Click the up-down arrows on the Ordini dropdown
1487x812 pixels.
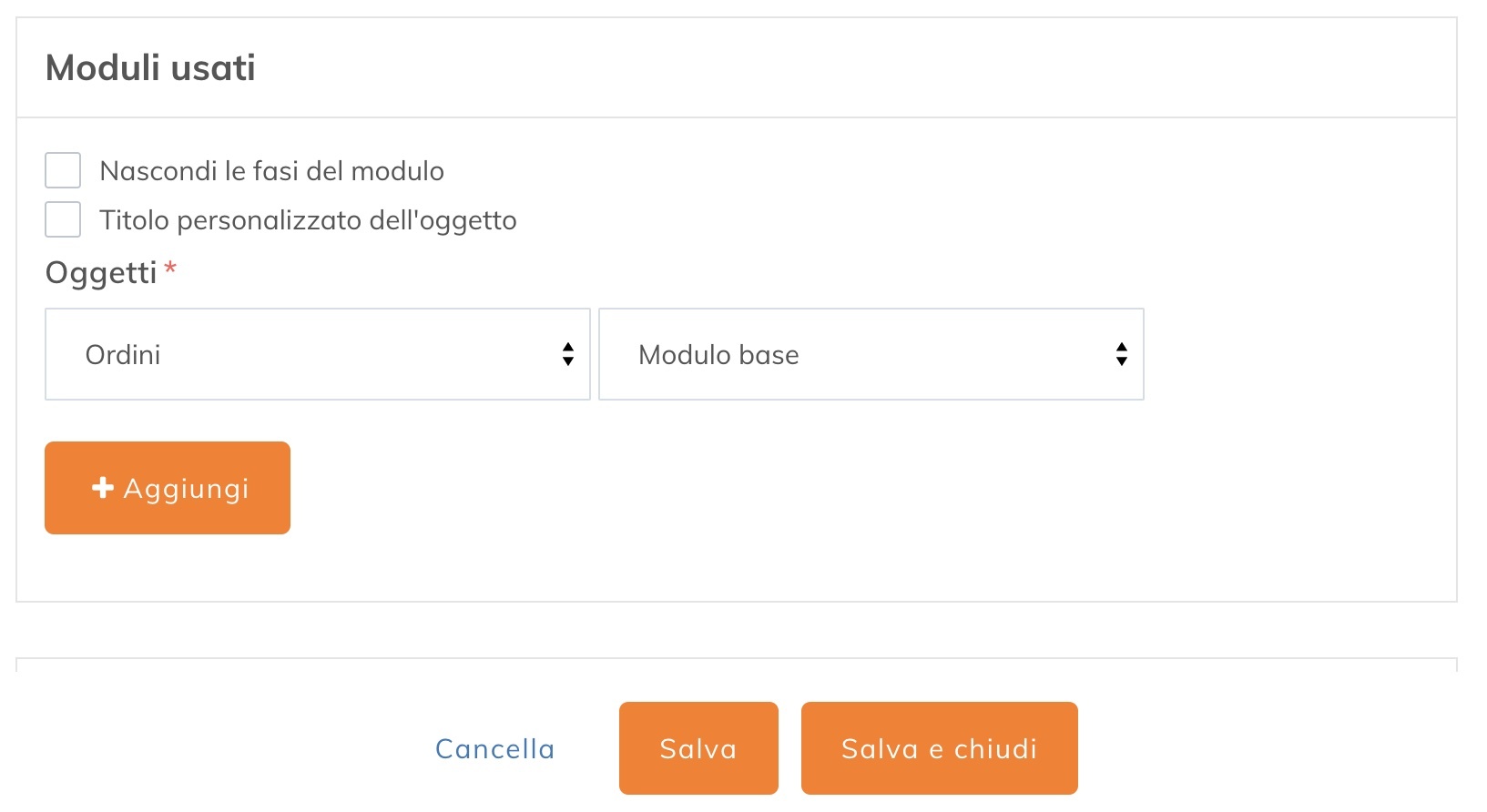(567, 354)
